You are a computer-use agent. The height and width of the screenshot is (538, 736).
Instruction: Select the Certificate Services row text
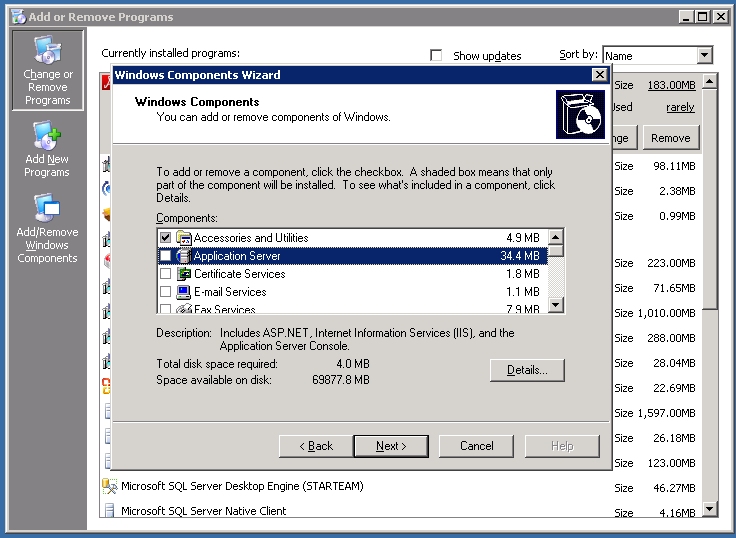point(239,274)
